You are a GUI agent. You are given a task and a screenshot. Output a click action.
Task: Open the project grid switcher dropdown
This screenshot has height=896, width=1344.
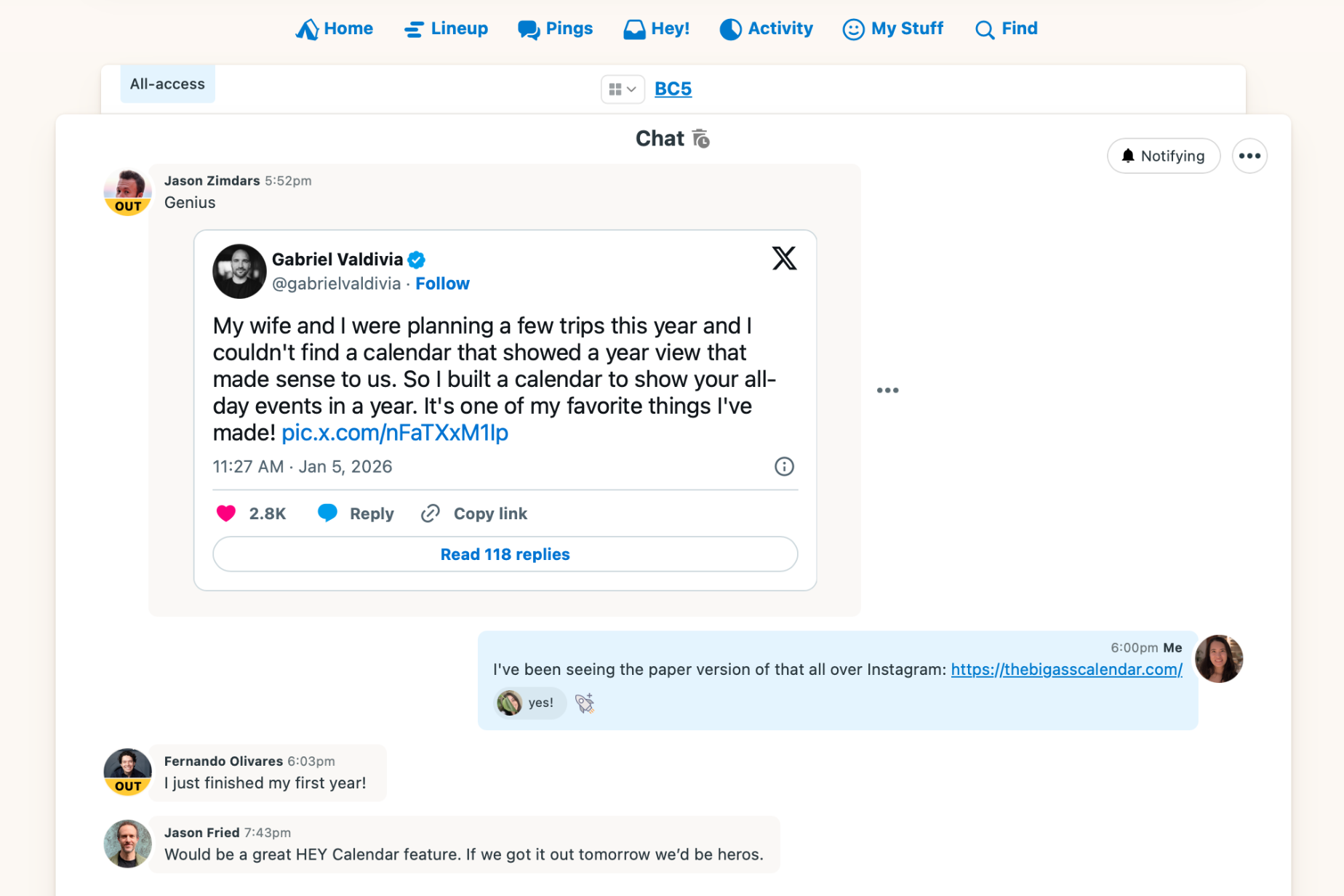click(x=622, y=89)
